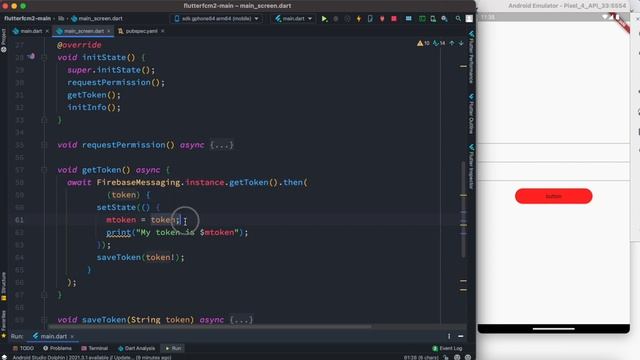Hide the Run tool window minimize icon
The width and height of the screenshot is (640, 360).
[x=461, y=336]
